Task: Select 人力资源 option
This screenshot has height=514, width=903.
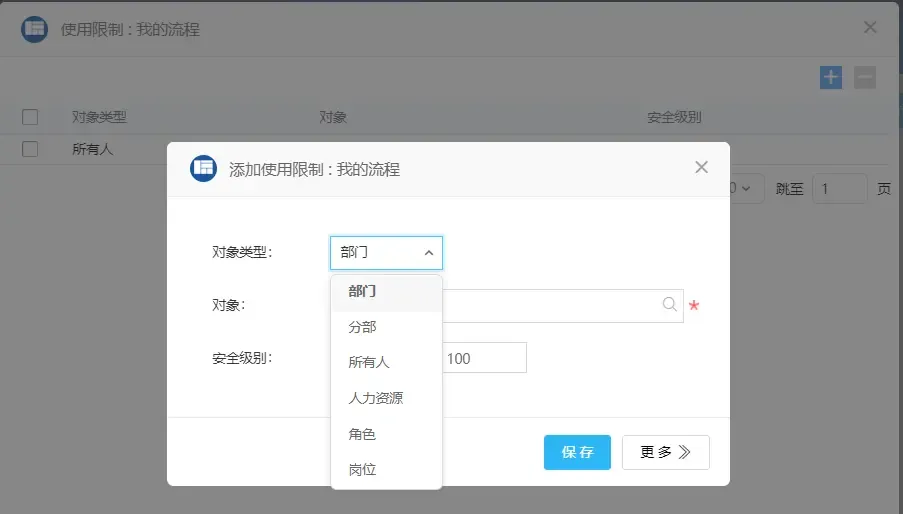Action: pos(386,398)
